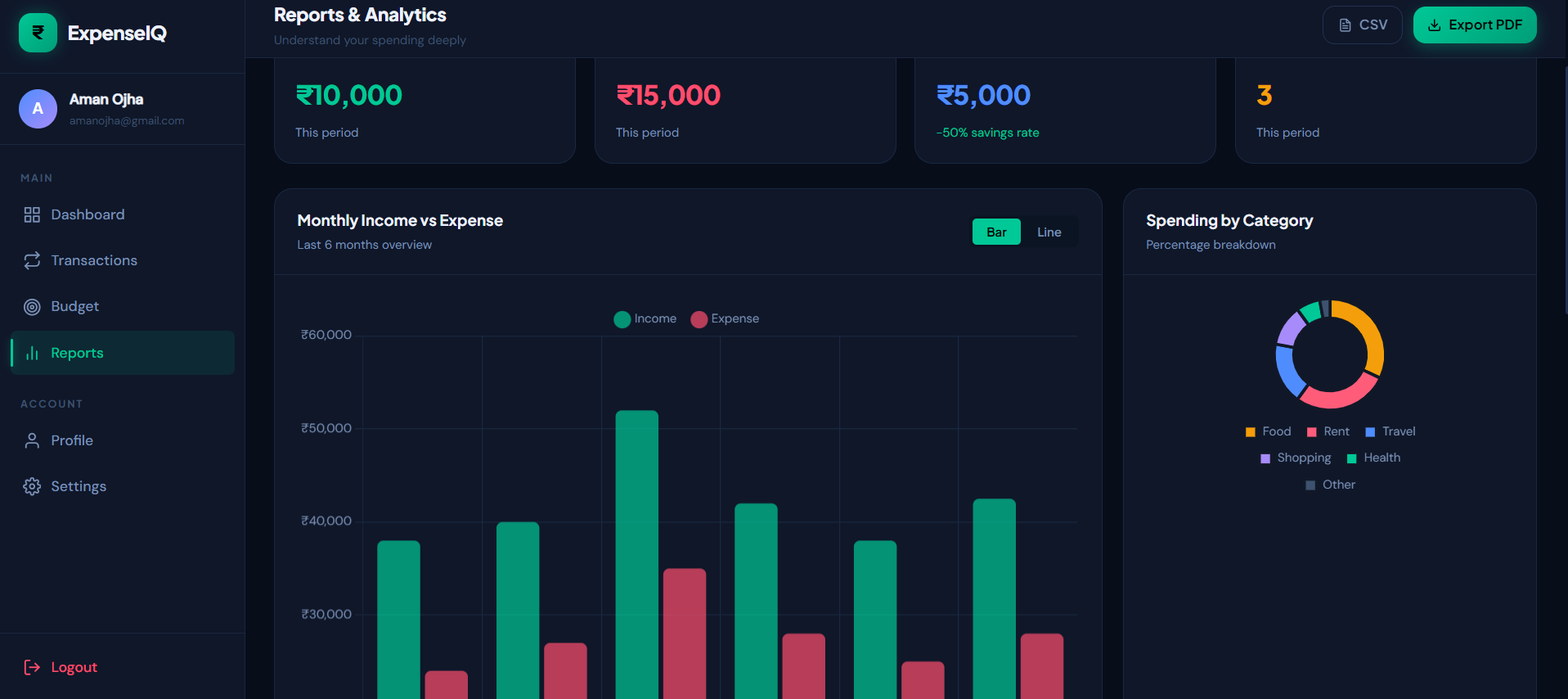Toggle the Expense legend in the chart

click(725, 319)
